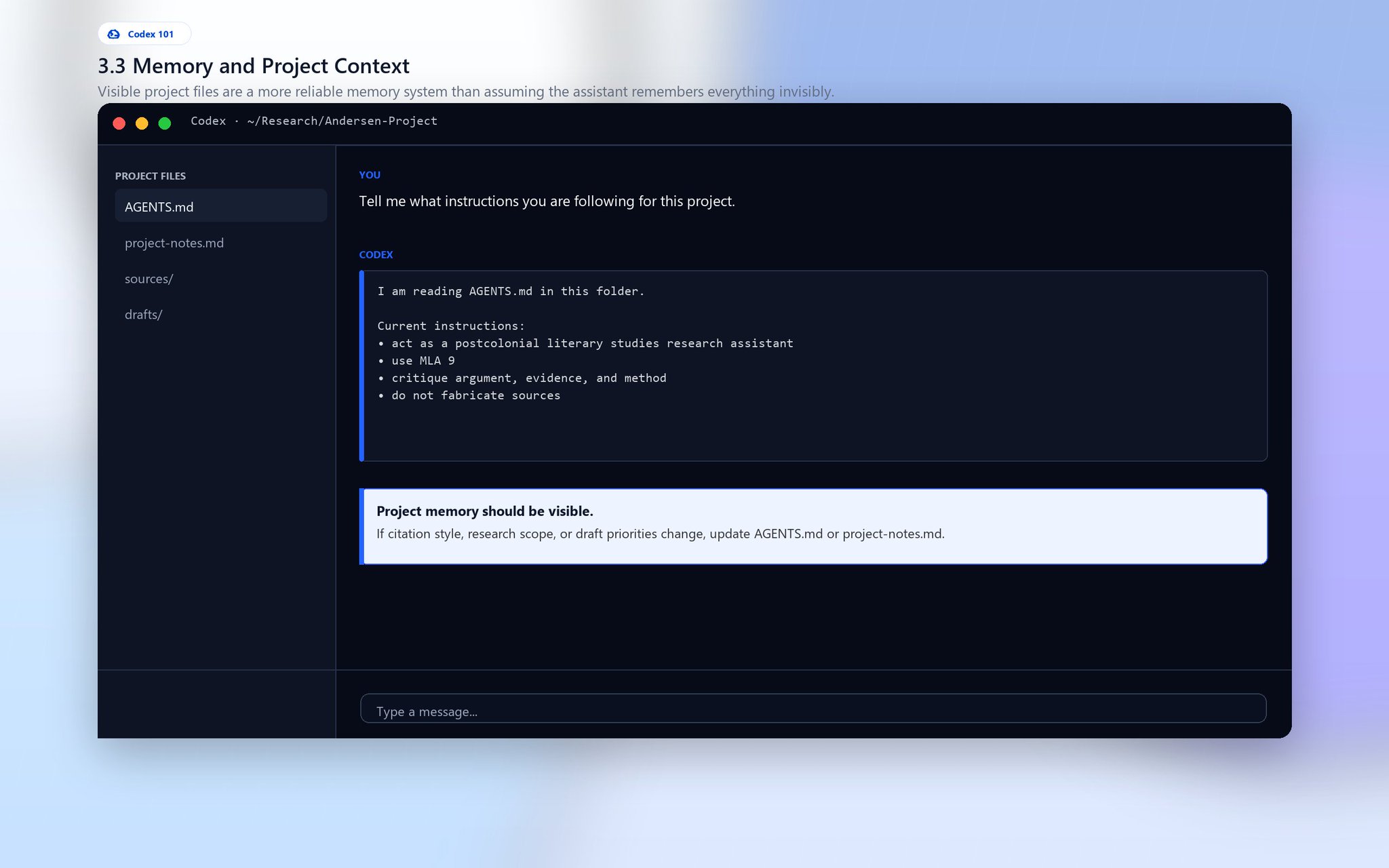Click the cloud icon in the Codex 101 badge
Image resolution: width=1389 pixels, height=868 pixels.
(x=114, y=34)
